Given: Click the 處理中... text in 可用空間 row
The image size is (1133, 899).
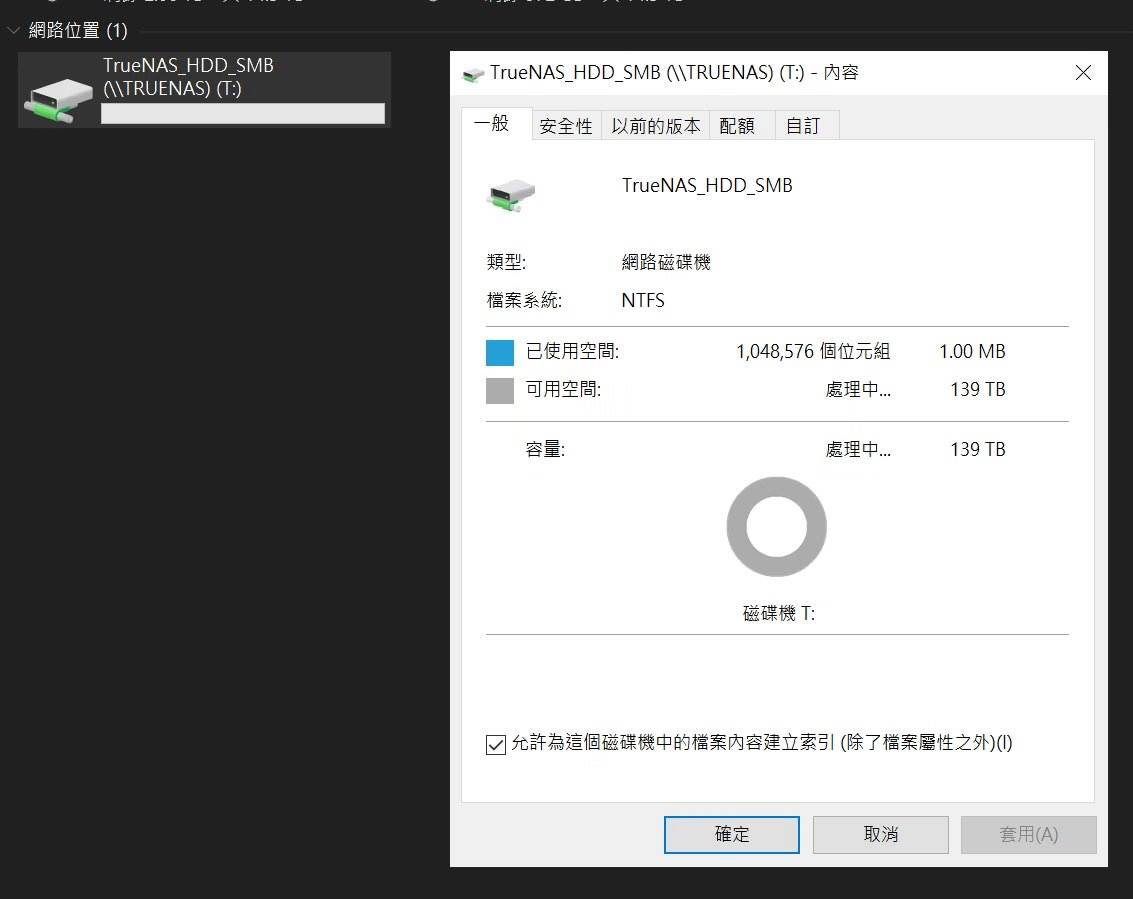Looking at the screenshot, I should pyautogui.click(x=858, y=390).
